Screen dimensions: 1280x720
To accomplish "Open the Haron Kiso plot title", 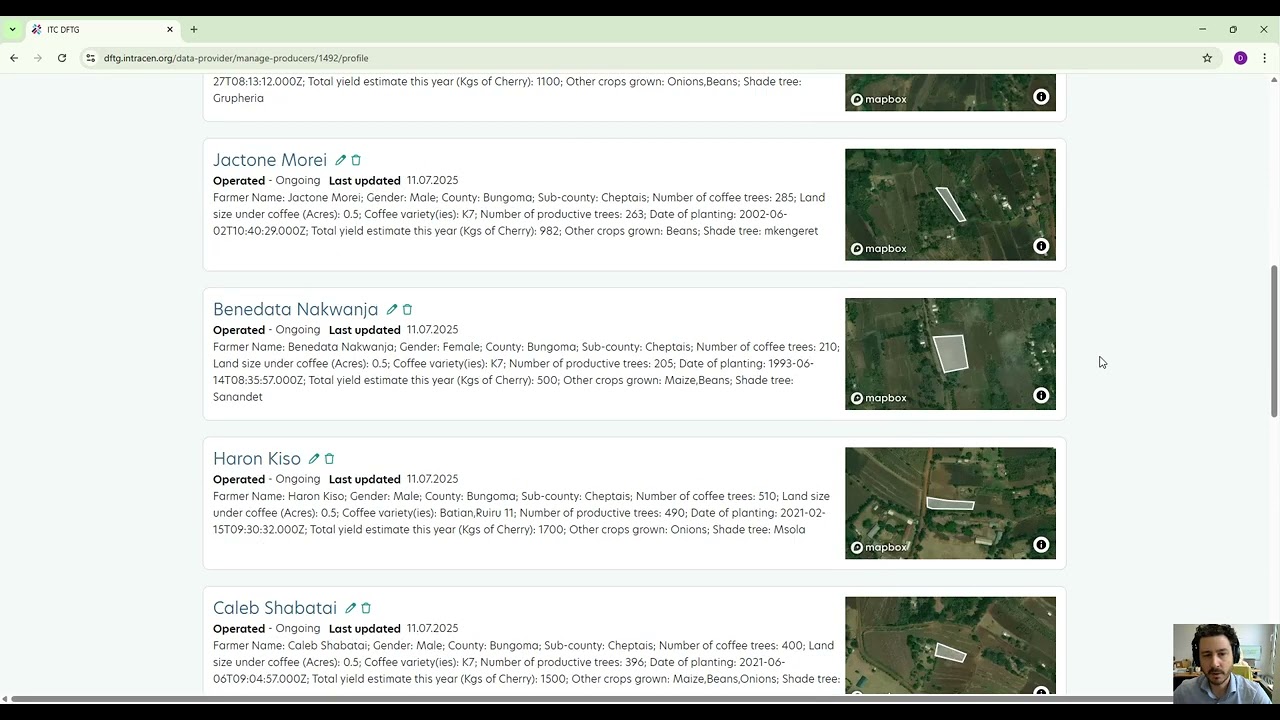I will (257, 459).
